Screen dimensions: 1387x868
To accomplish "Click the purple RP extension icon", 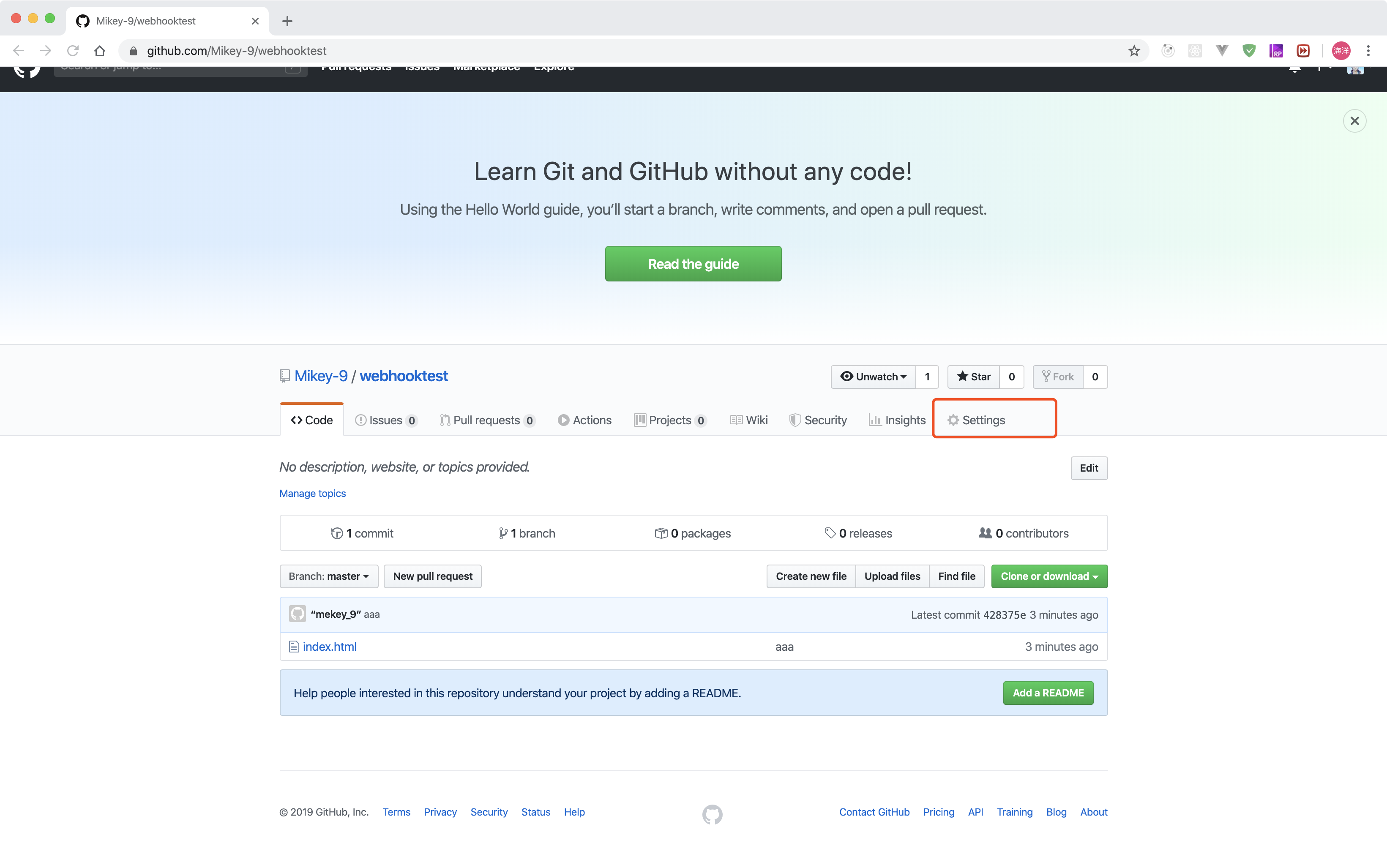I will click(1275, 51).
